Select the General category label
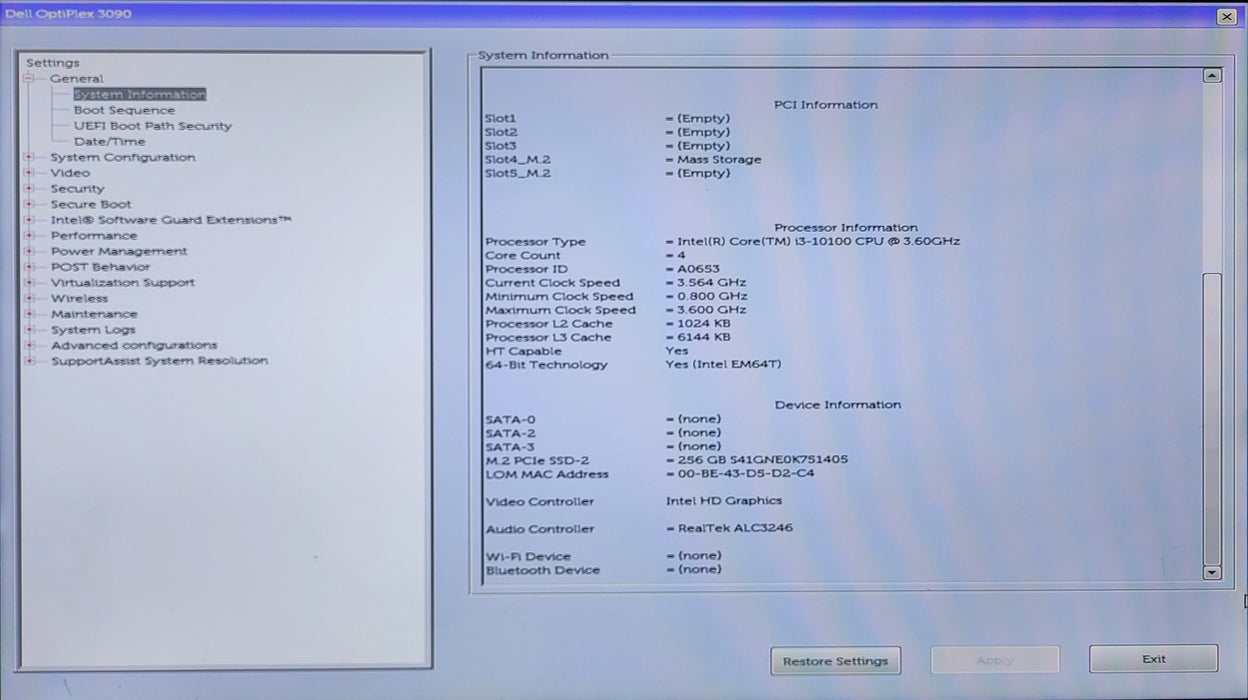 pos(77,78)
